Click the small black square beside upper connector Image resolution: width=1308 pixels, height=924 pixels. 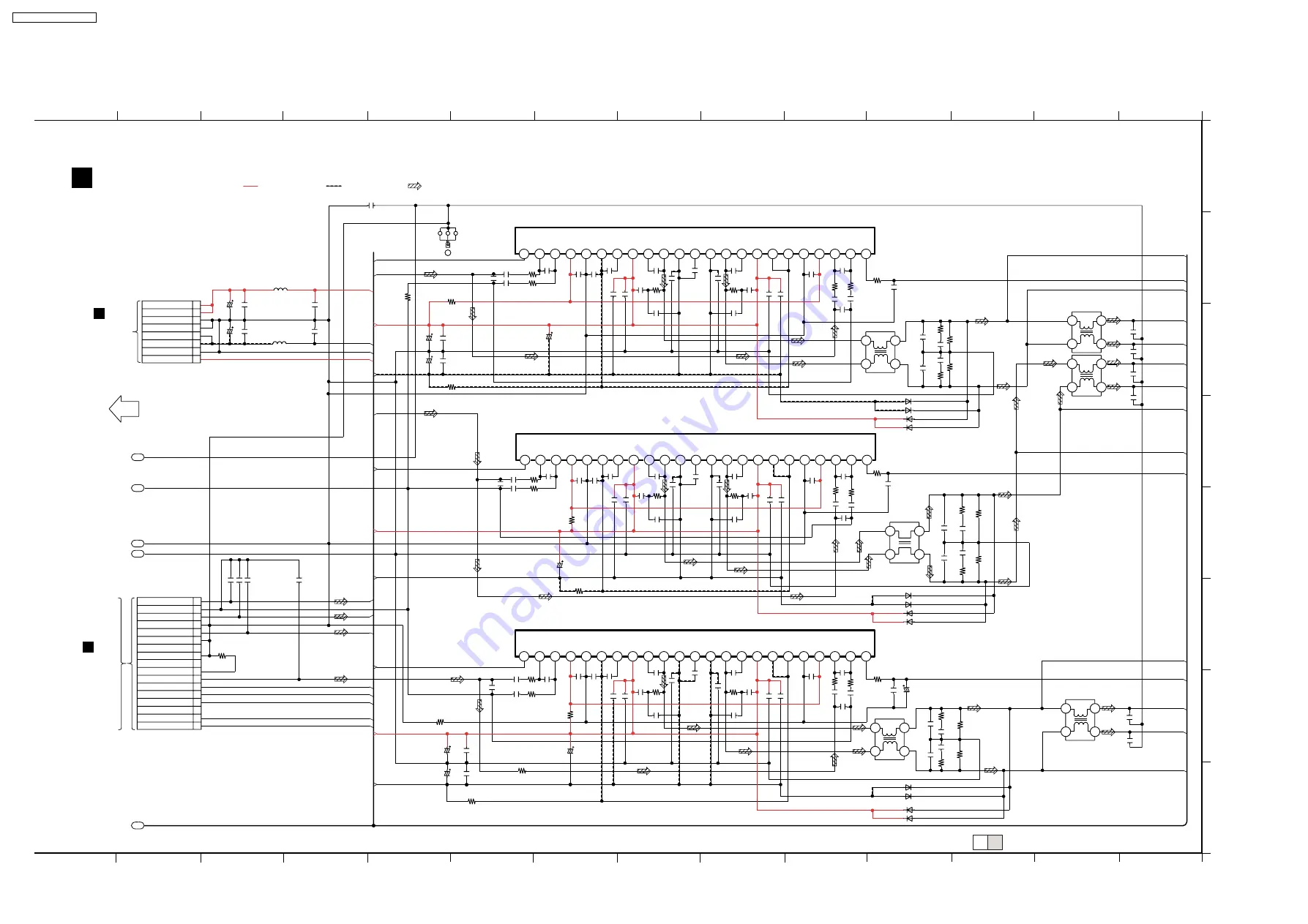click(99, 313)
